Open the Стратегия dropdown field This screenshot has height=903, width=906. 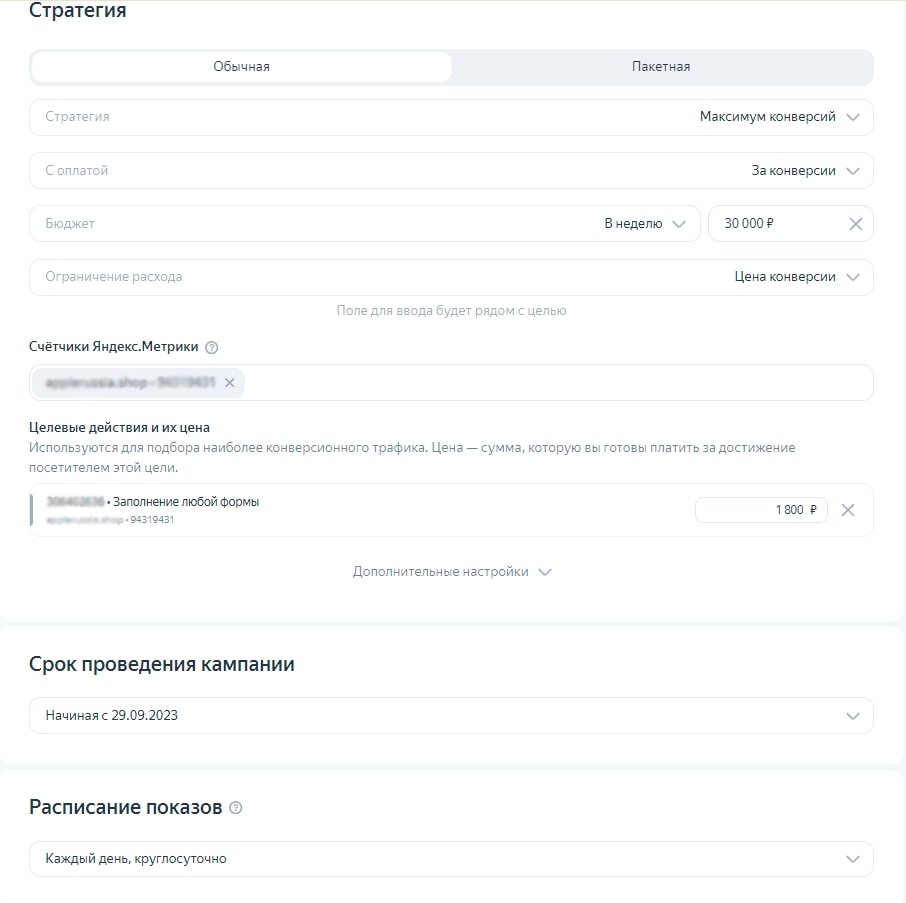pyautogui.click(x=451, y=117)
